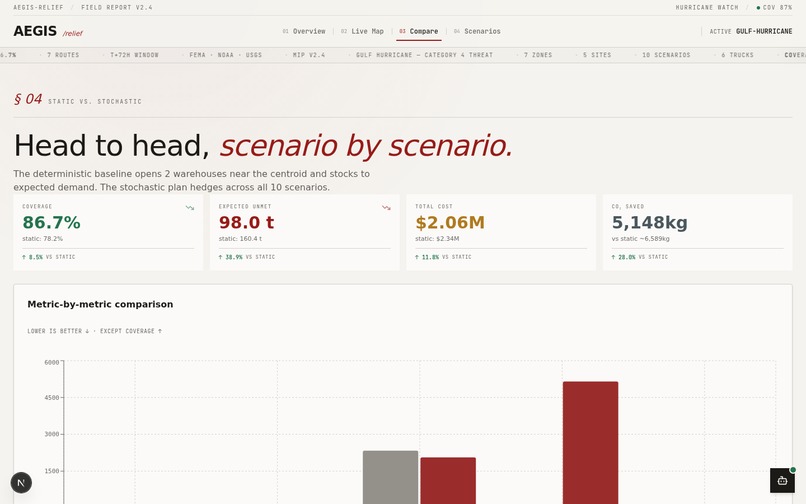The height and width of the screenshot is (504, 806).
Task: Click the CO2 Saved 5,148kg value
Action: coord(649,223)
